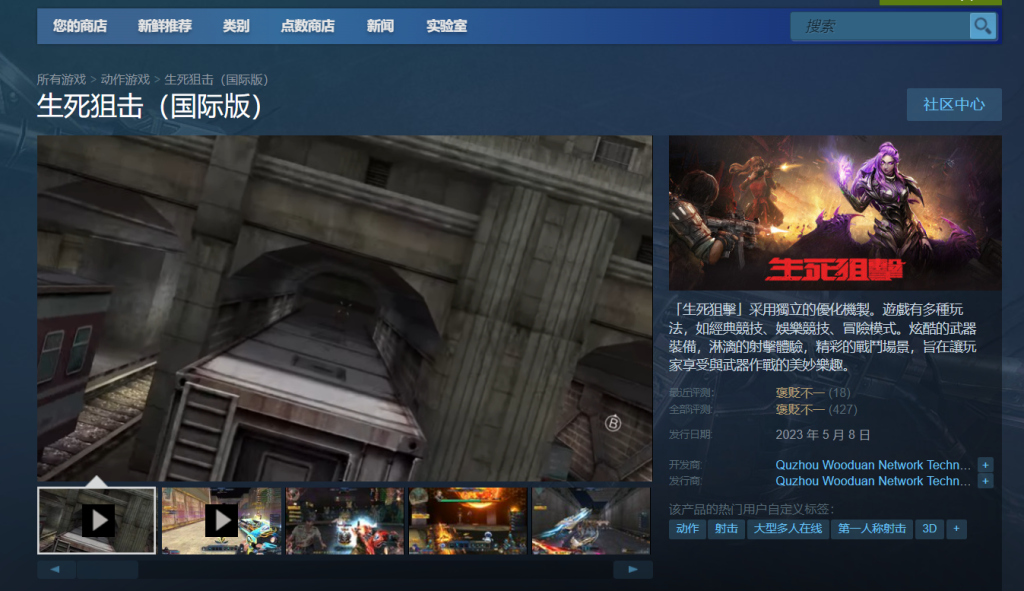Open 类别 menu
This screenshot has height=591, width=1024.
[236, 26]
